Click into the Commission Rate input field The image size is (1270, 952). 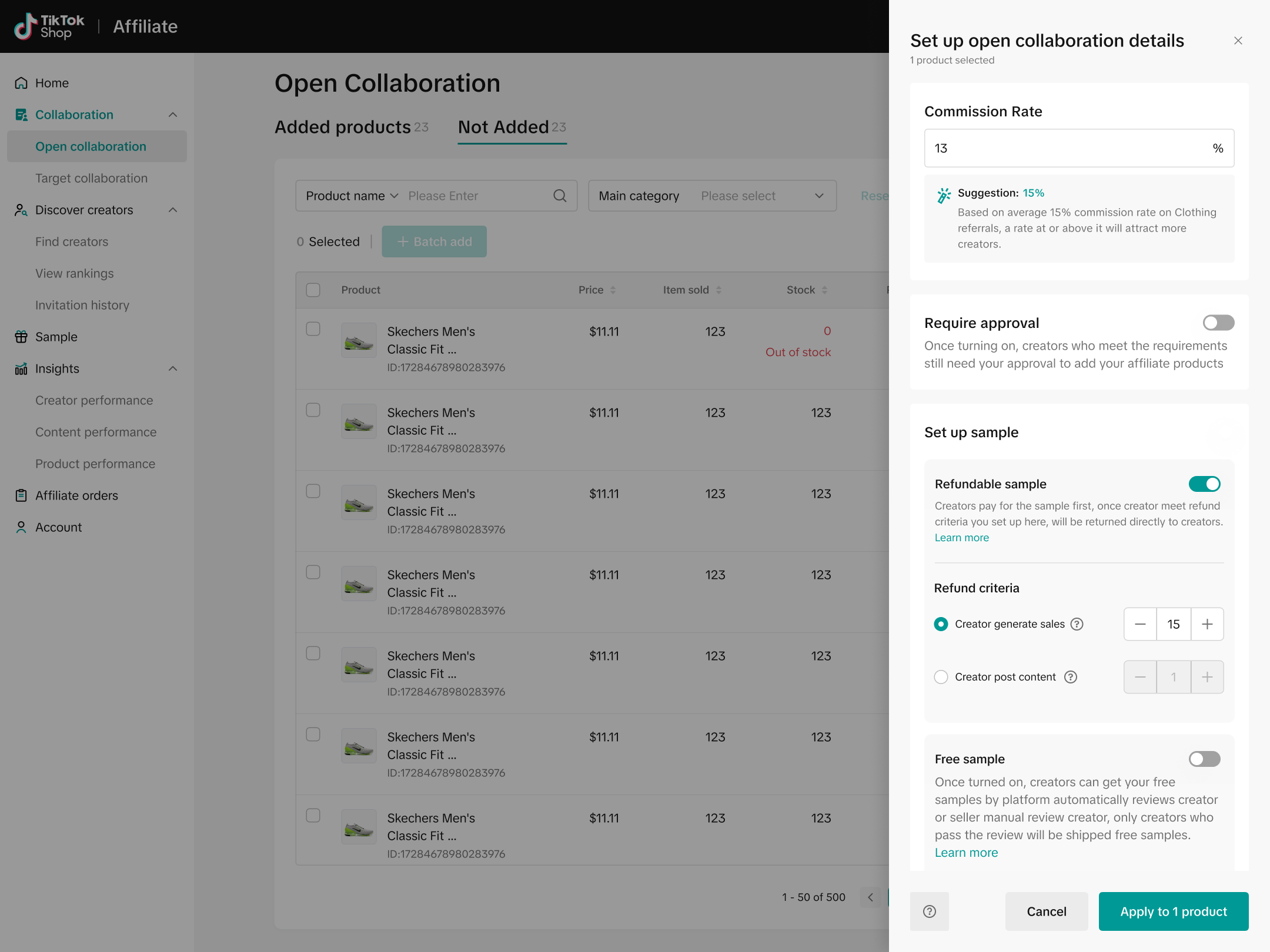point(1067,148)
